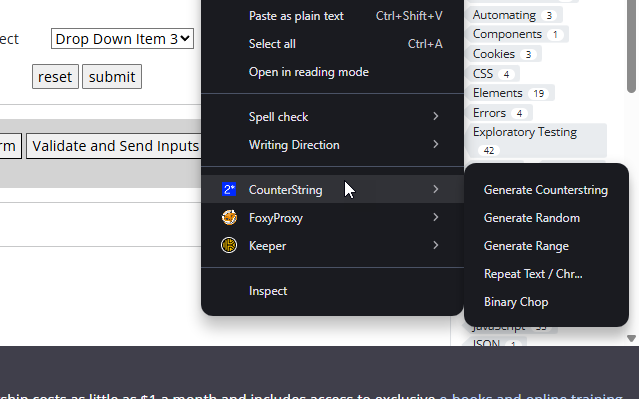
Task: Select Repeat Text / Chr... option
Action: pos(546,274)
